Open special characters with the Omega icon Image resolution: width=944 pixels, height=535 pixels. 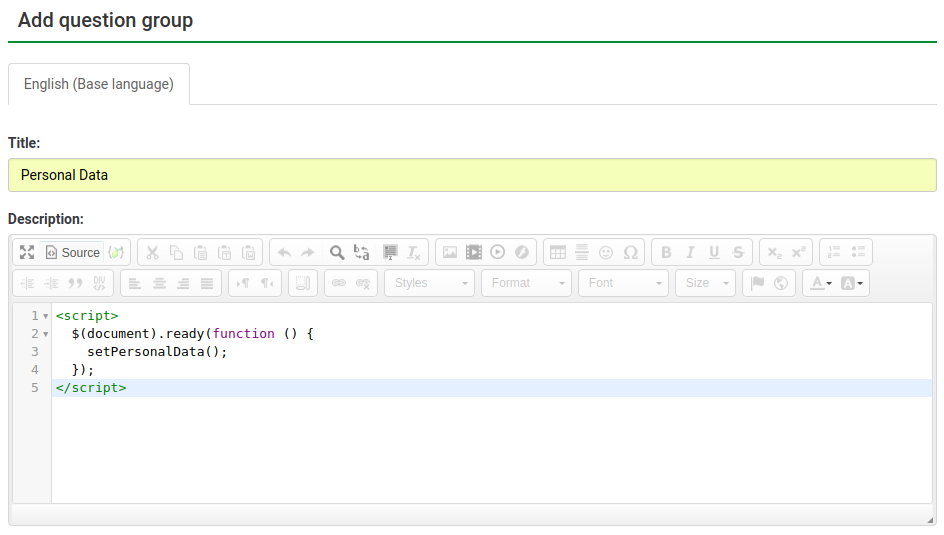[x=630, y=252]
